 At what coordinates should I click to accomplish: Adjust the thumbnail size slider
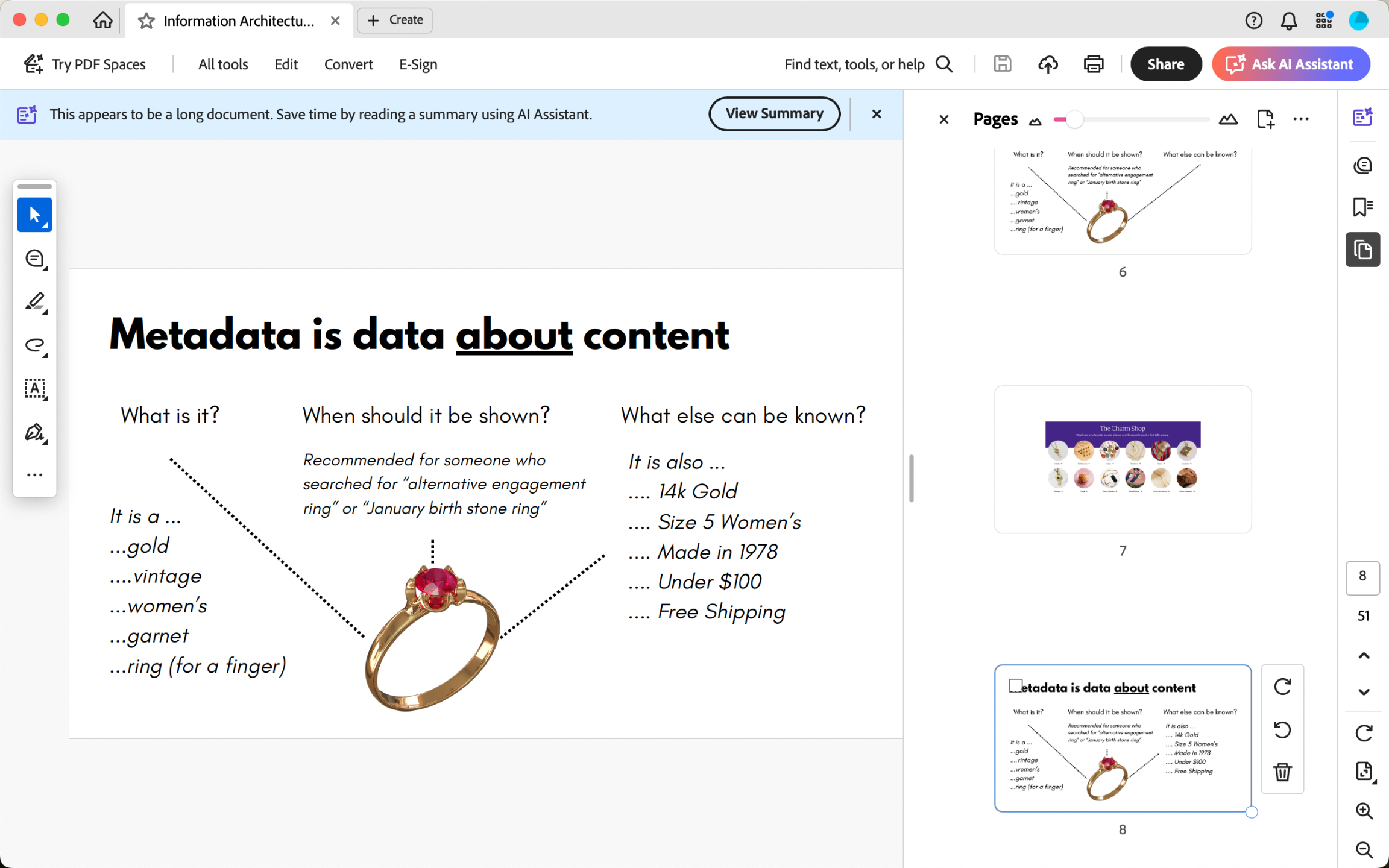[x=1074, y=119]
